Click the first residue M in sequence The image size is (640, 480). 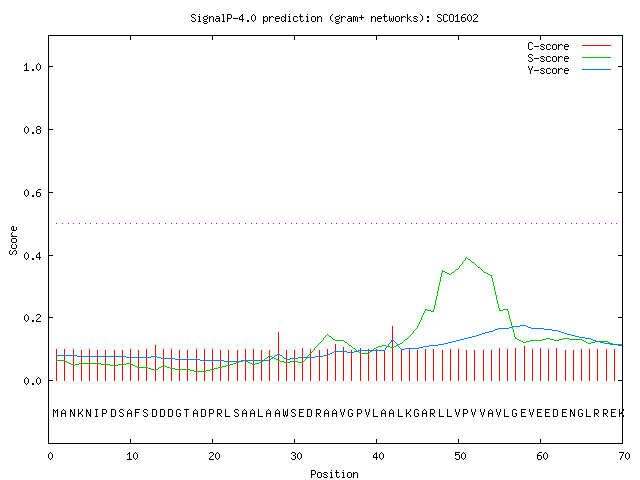56,413
